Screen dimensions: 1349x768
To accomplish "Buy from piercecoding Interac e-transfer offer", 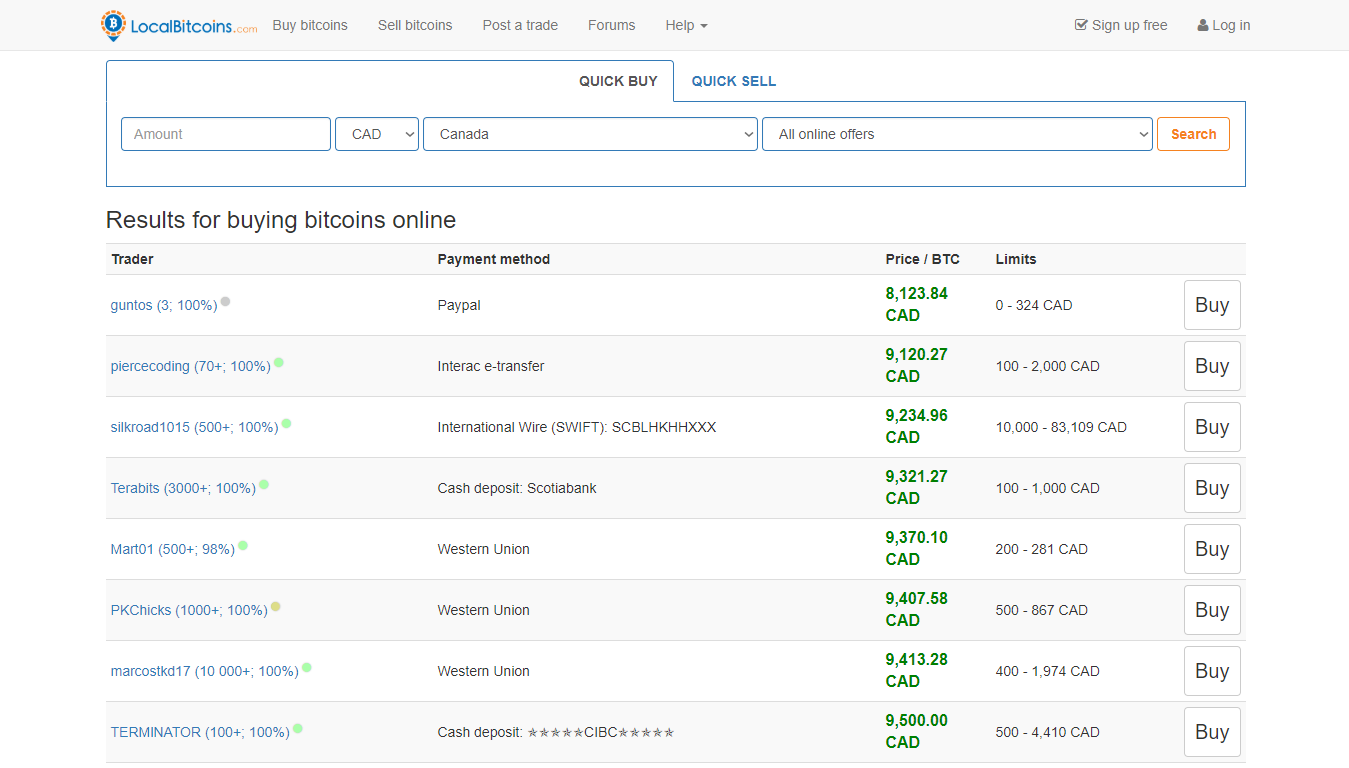I will (1212, 366).
